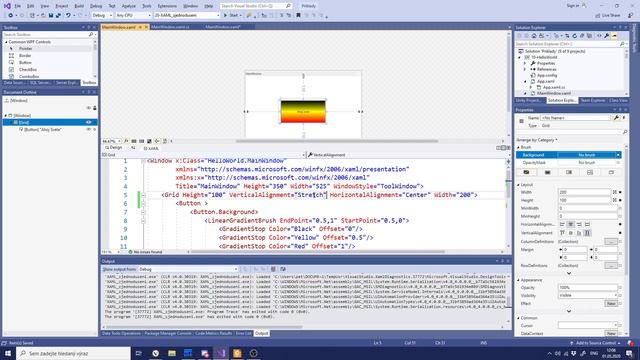Click the Search Visual Studio box
The height and width of the screenshot is (360, 640).
(x=256, y=6)
